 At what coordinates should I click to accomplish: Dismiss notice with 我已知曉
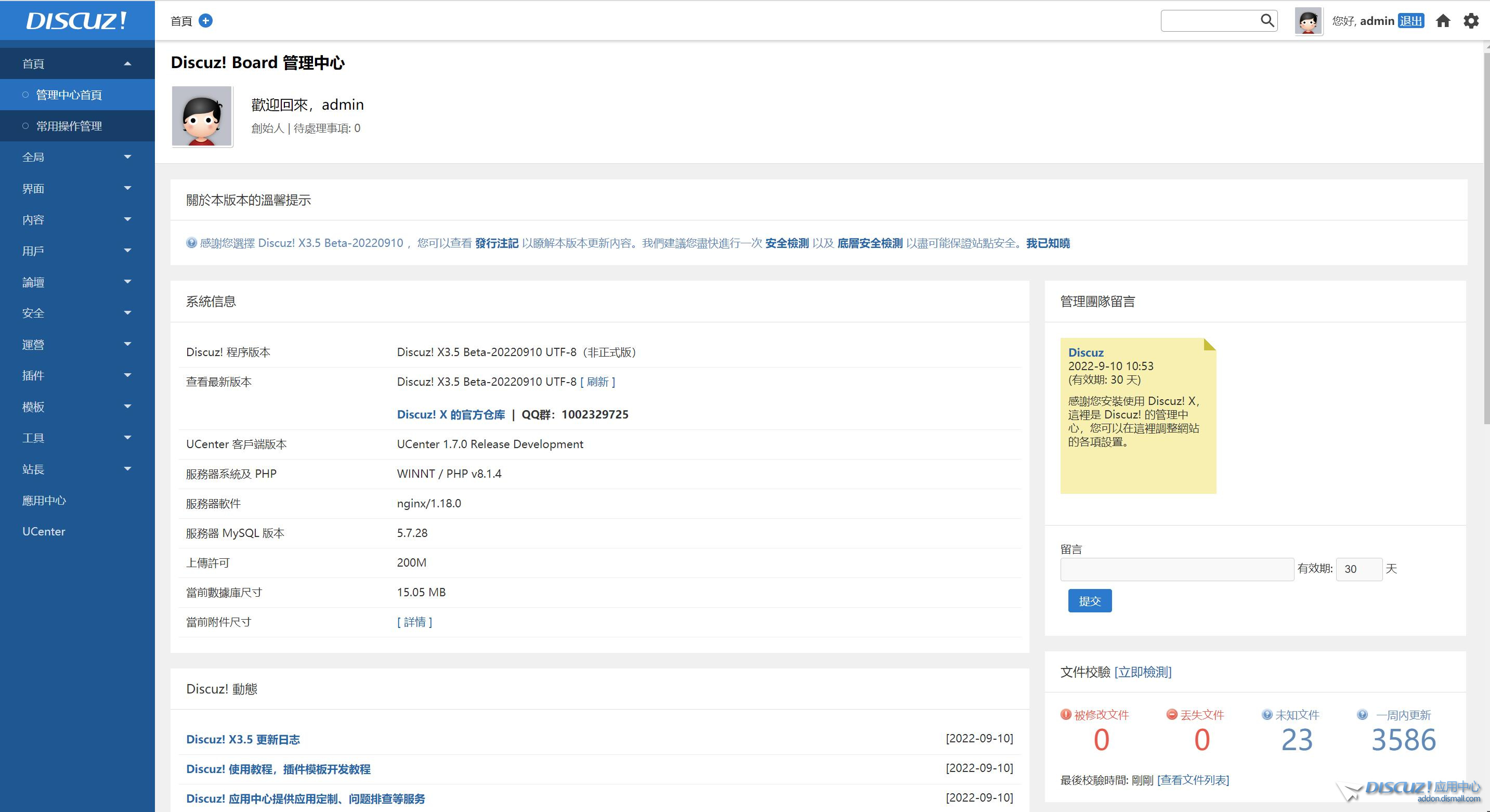pos(1048,243)
